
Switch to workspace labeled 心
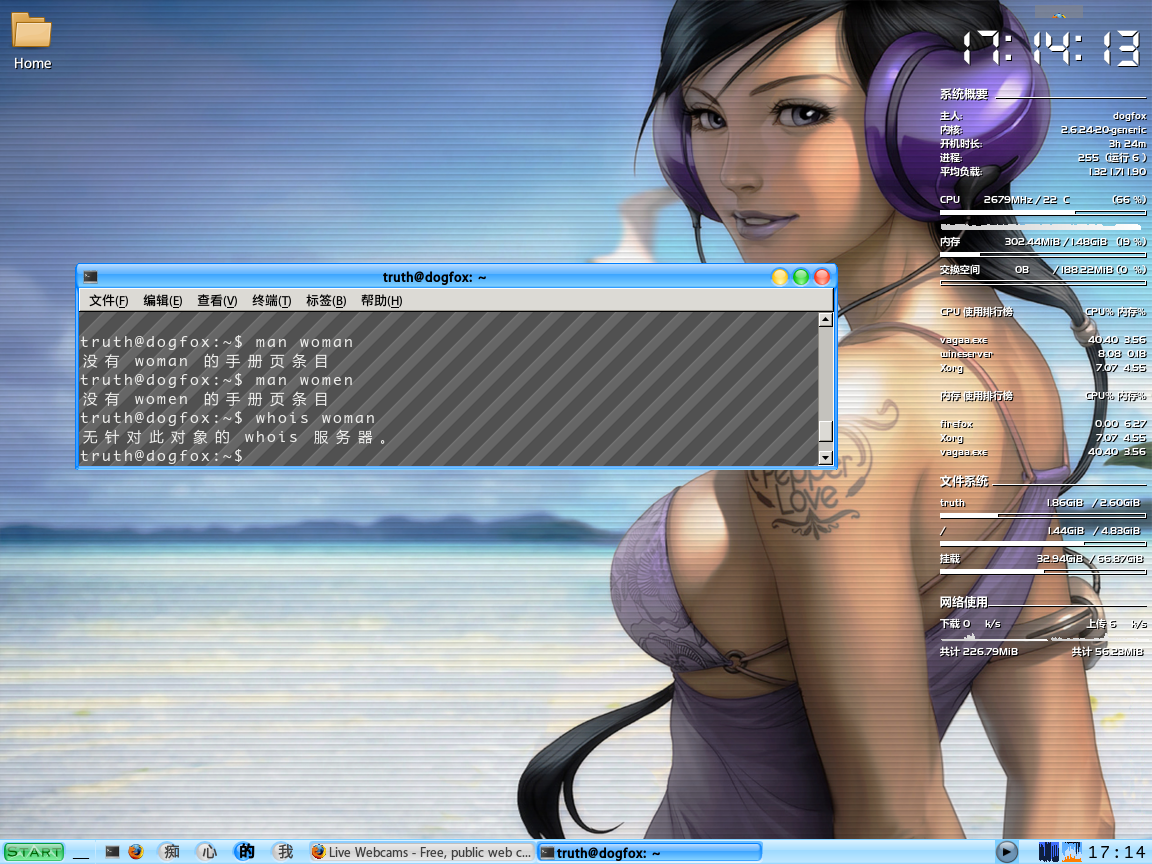pos(209,852)
